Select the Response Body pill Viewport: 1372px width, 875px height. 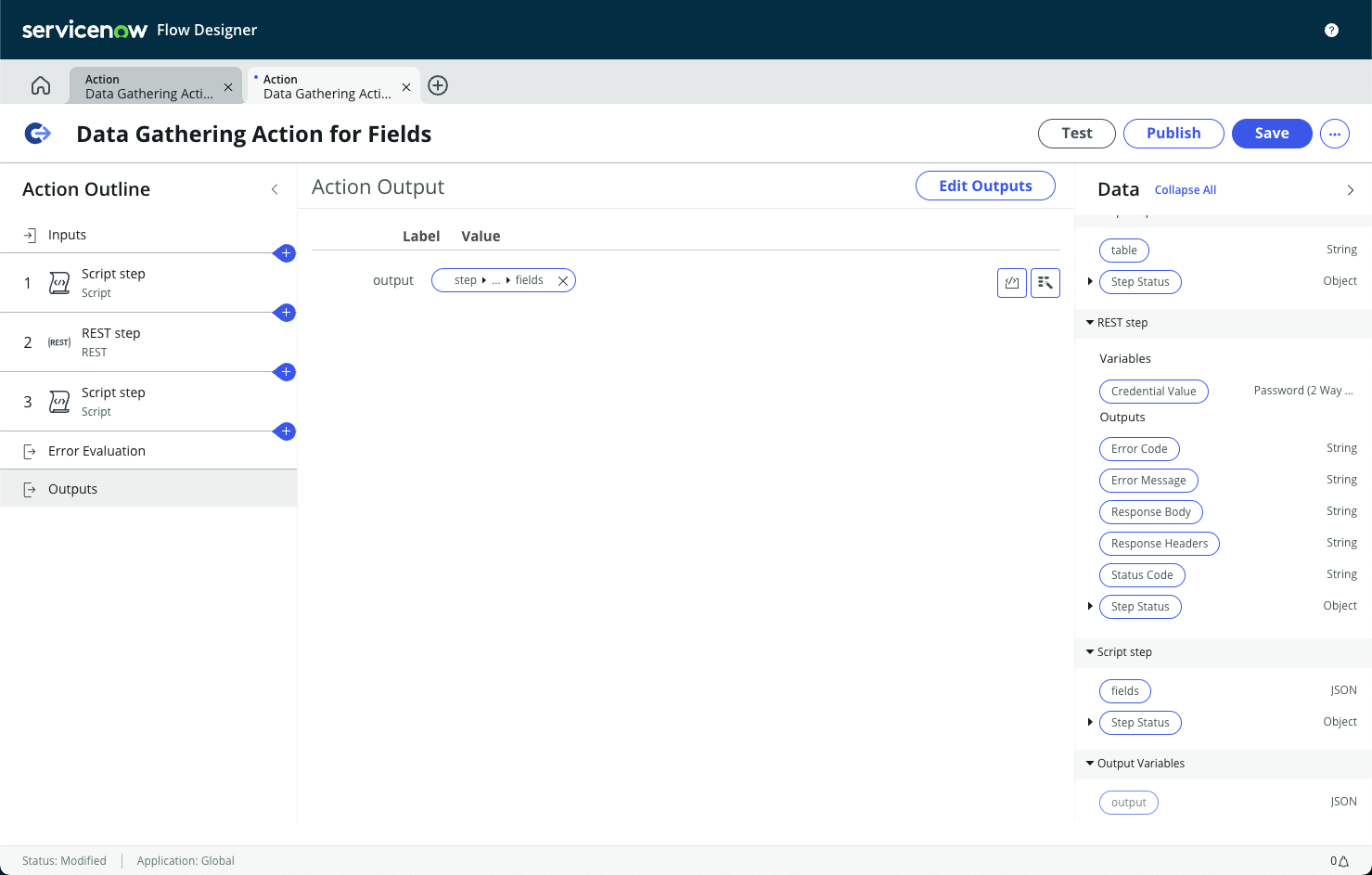click(x=1151, y=512)
